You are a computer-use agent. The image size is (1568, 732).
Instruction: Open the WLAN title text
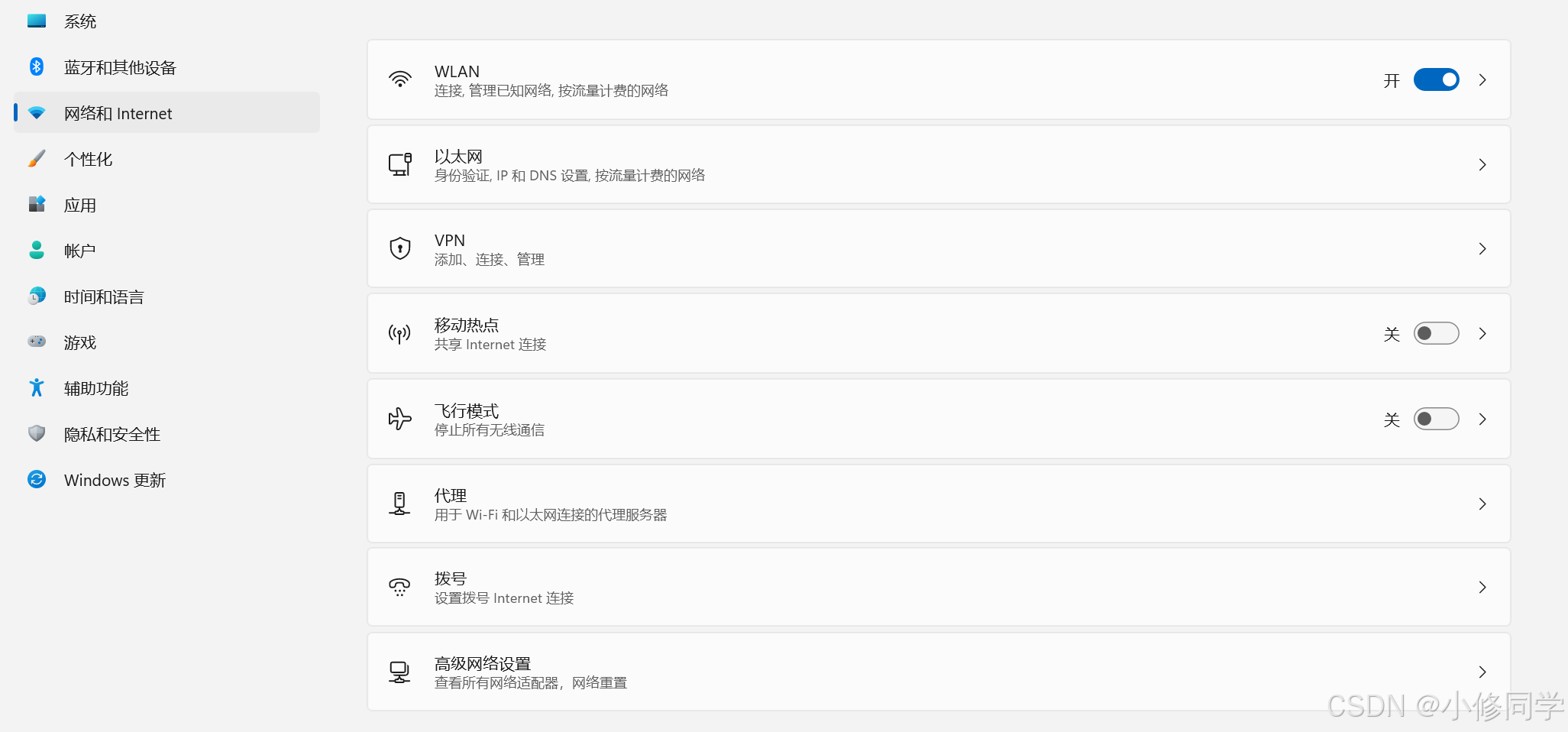click(457, 71)
